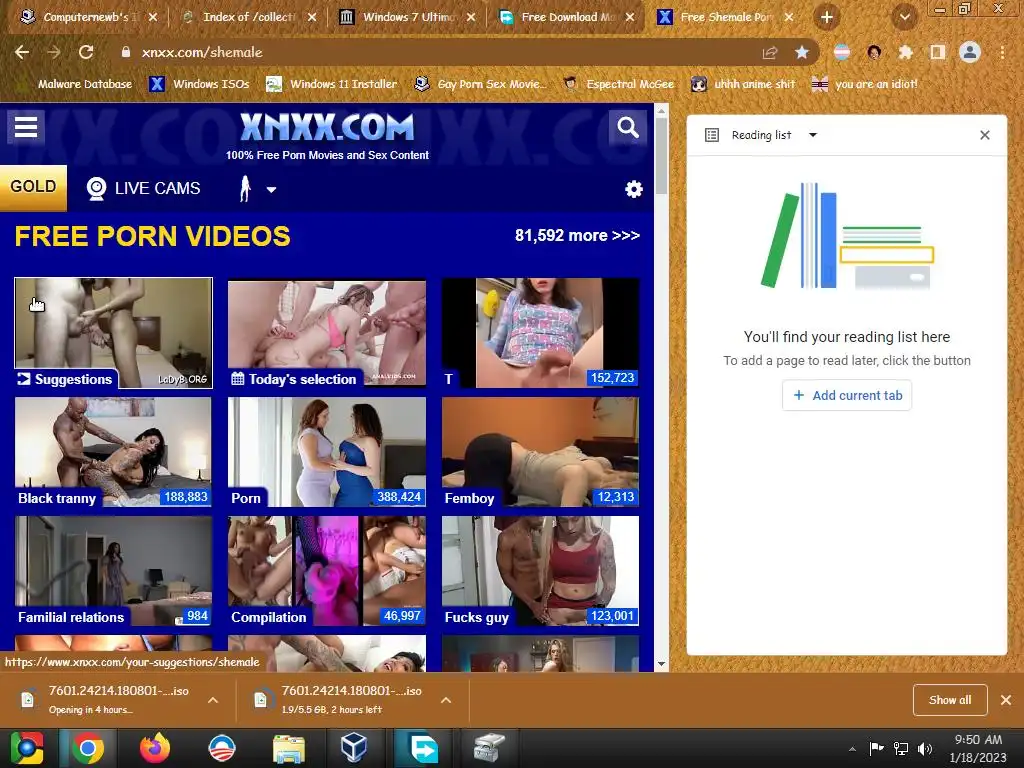Screen dimensions: 1024x768
Task: Open the VirtualBox cube taskbar icon
Action: point(354,748)
